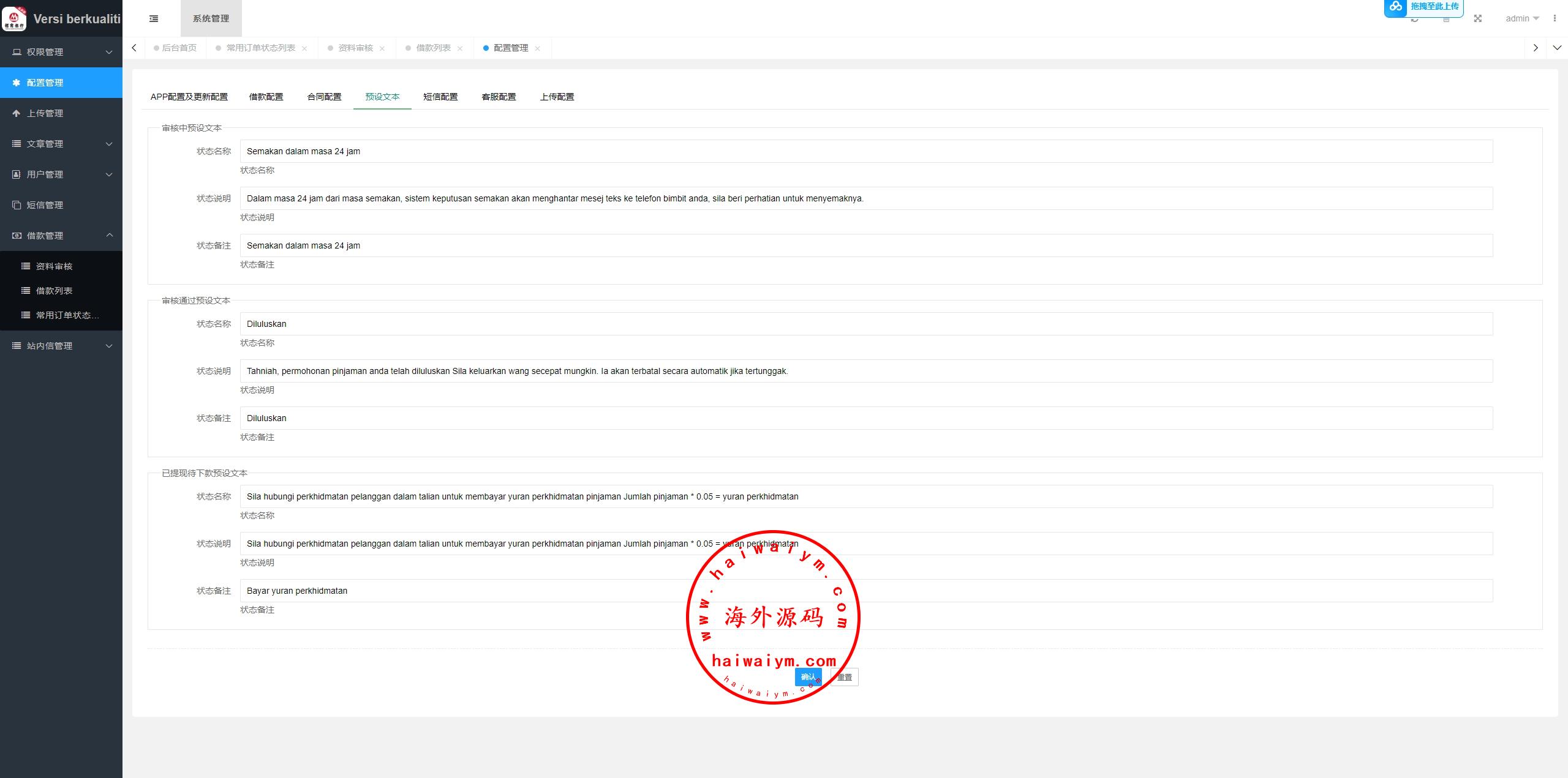1568x778 pixels.
Task: Toggle fullscreen with the expand icon
Action: point(1477,18)
